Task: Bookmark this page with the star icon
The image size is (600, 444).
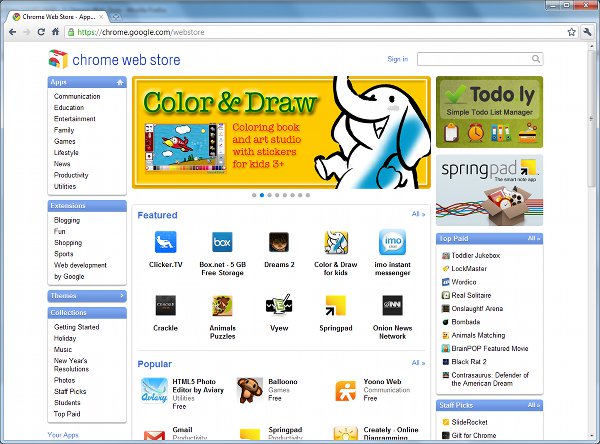Action: [571, 32]
